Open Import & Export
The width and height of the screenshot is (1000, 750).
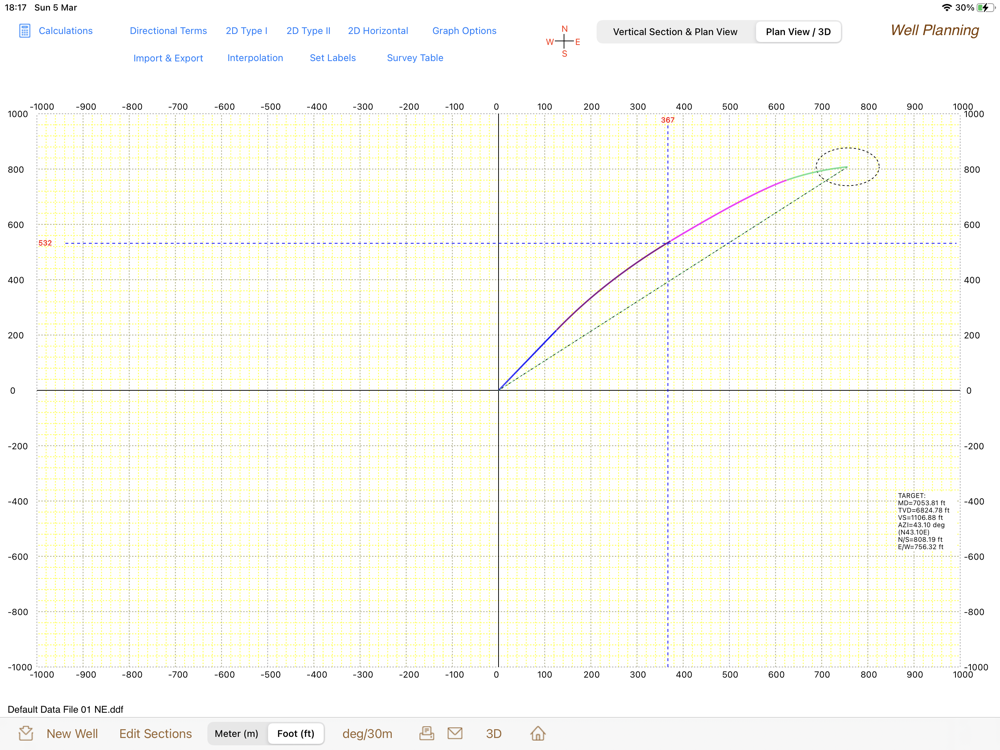[x=168, y=58]
